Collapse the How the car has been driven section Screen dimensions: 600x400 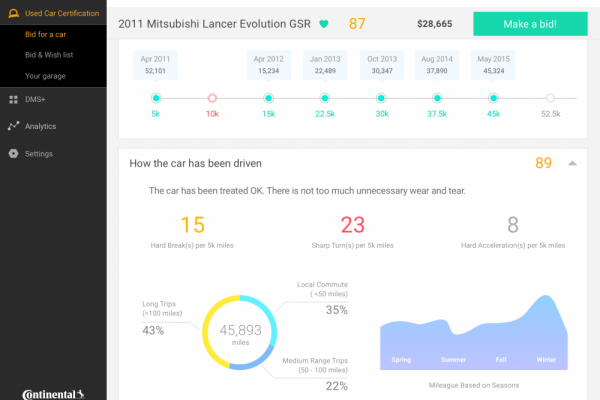click(572, 163)
